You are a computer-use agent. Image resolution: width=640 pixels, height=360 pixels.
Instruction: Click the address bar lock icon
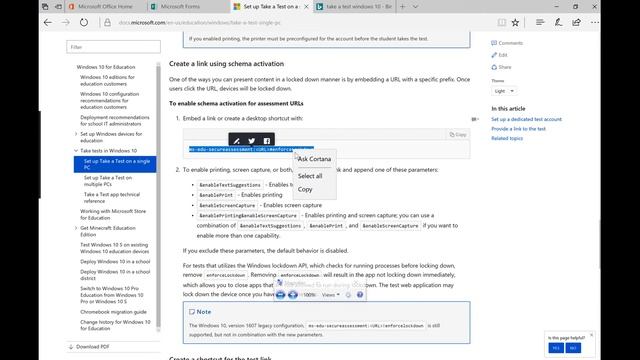coord(107,22)
